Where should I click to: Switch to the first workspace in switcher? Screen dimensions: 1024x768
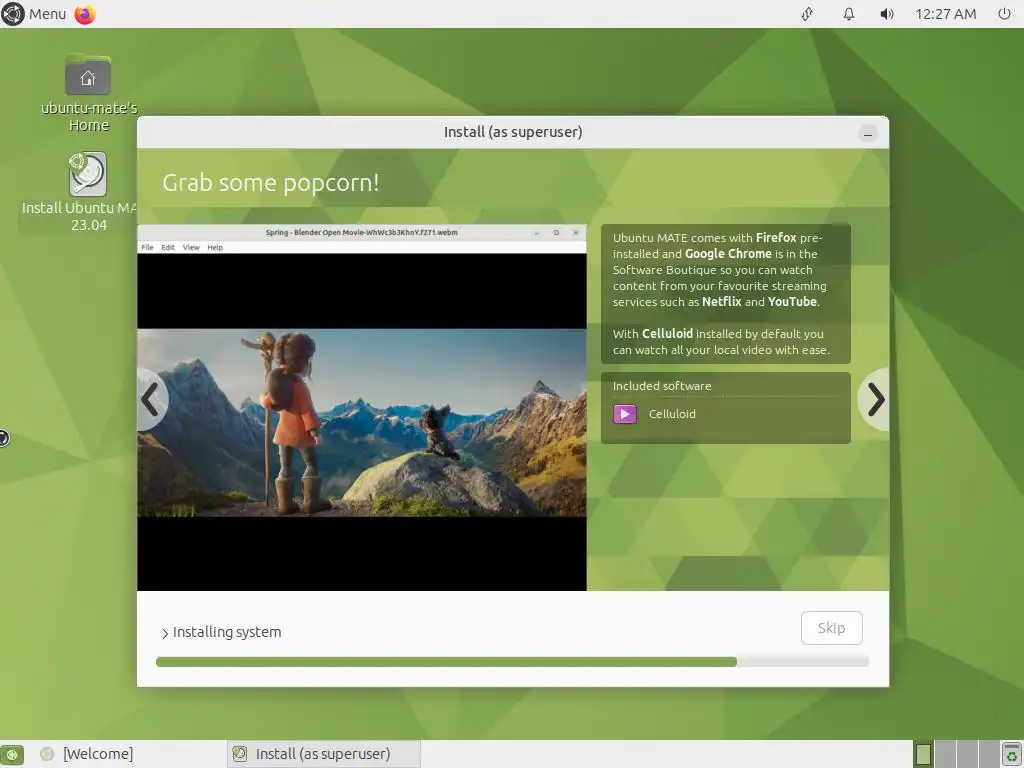tap(923, 754)
